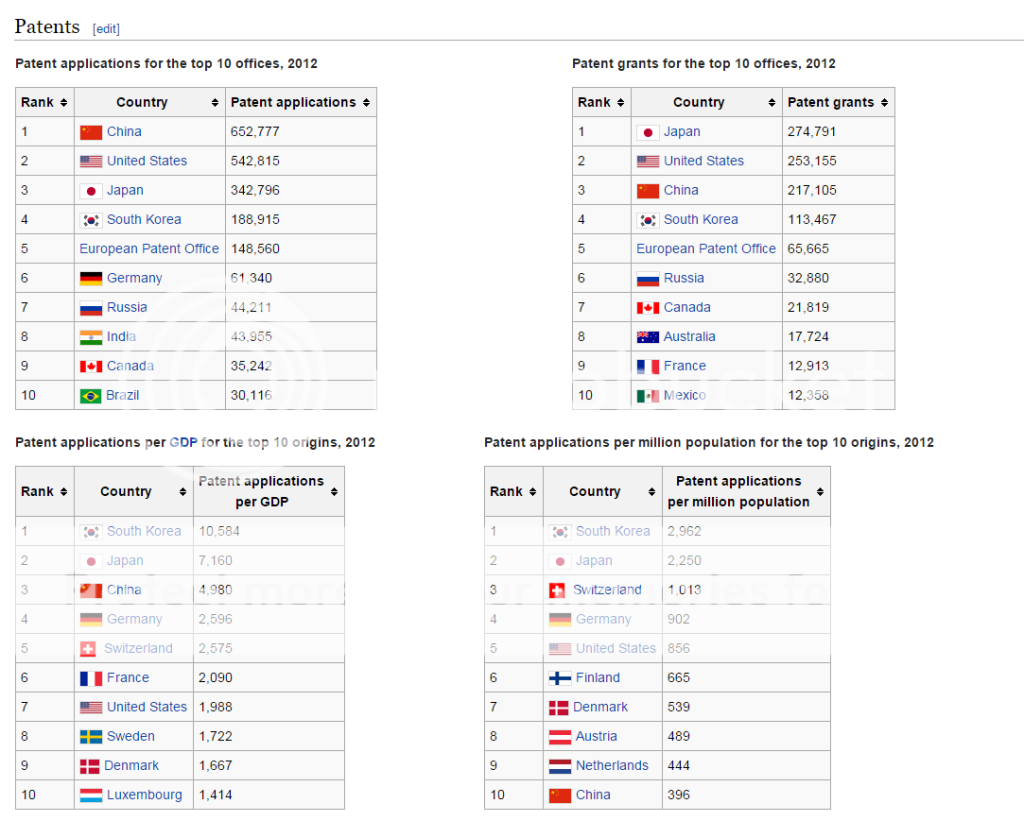The image size is (1024, 838).
Task: Open the edit link next to Patents
Action: pyautogui.click(x=106, y=29)
